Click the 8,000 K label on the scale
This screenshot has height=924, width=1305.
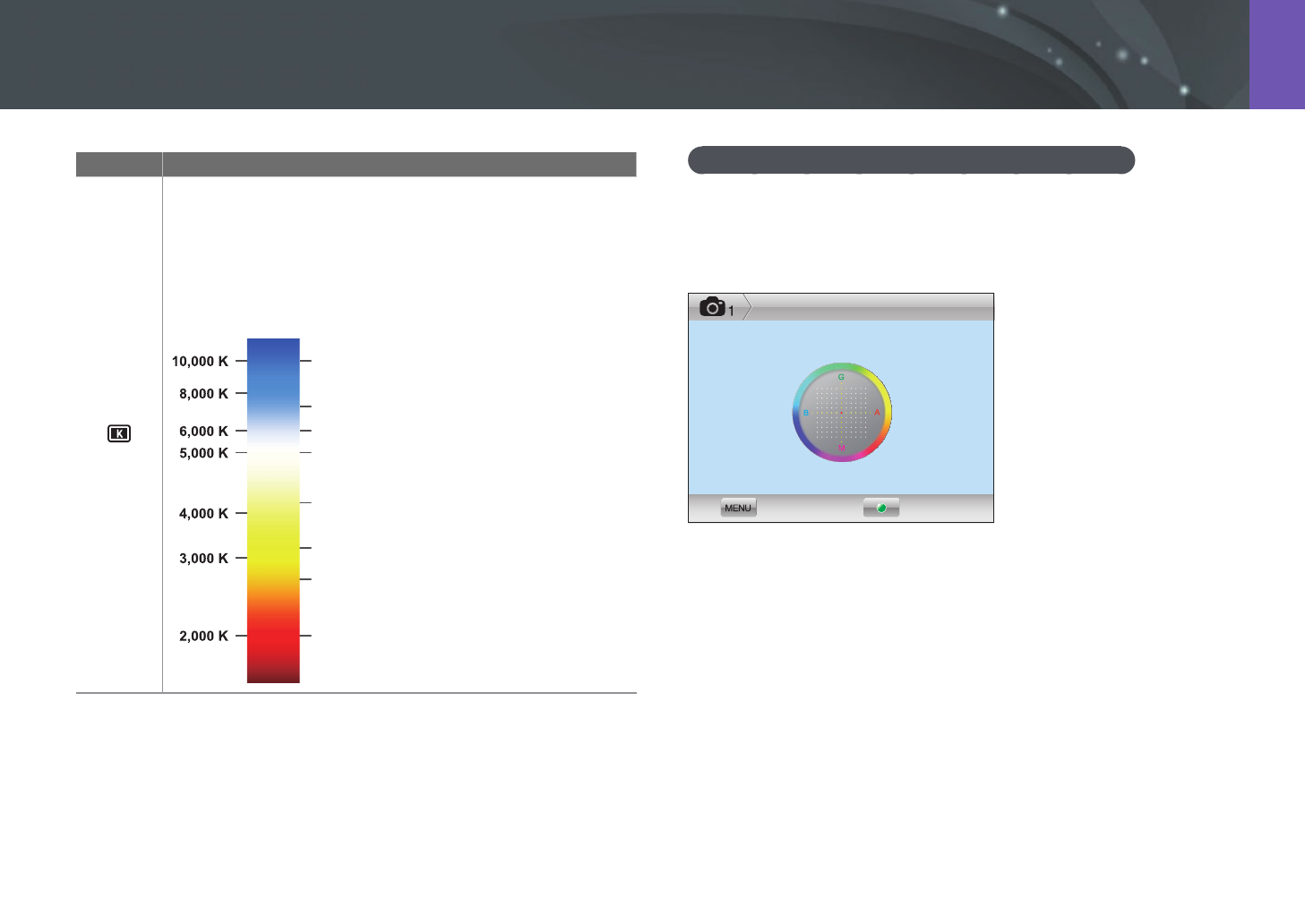coord(203,393)
